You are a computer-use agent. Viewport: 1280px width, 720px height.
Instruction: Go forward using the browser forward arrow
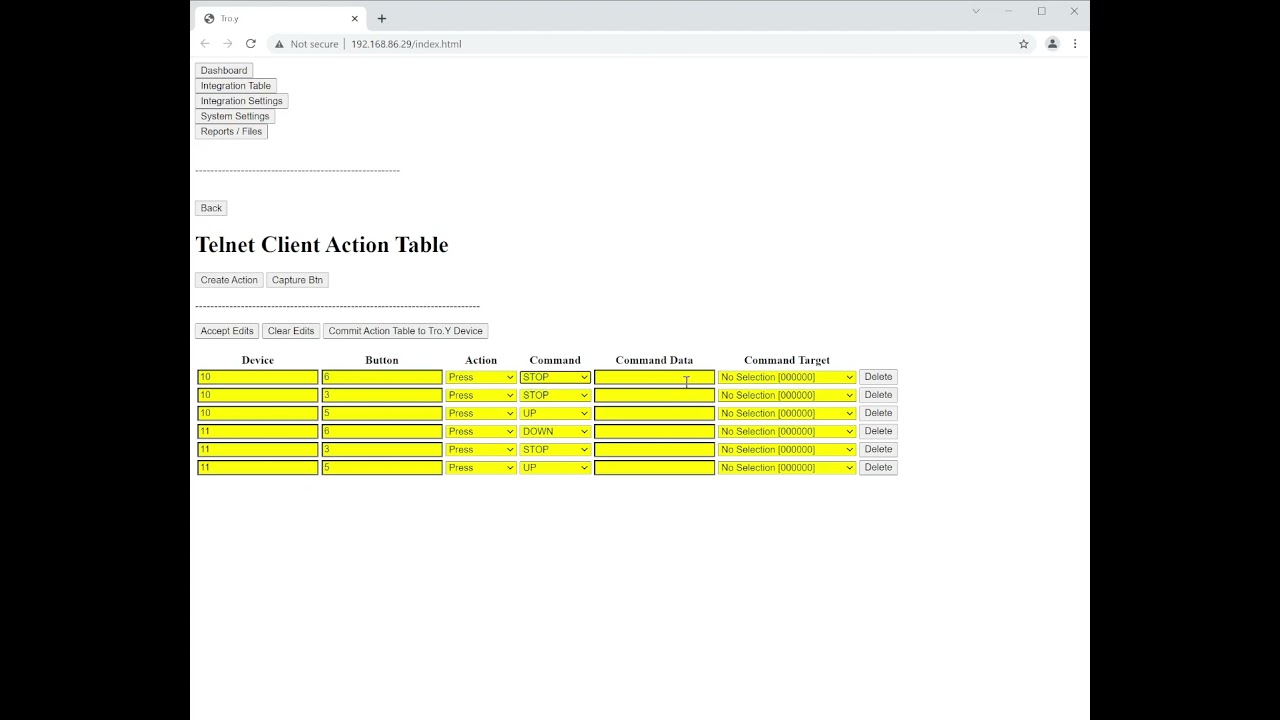pyautogui.click(x=228, y=44)
